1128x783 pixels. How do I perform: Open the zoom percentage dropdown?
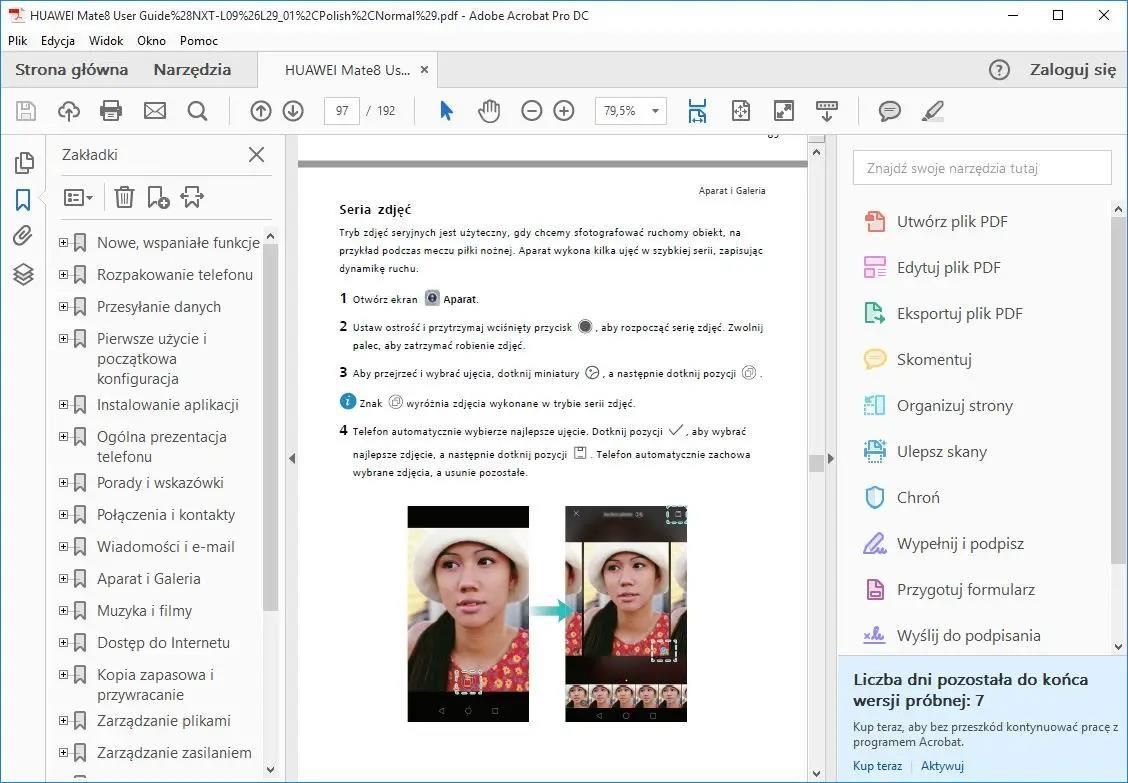coord(655,111)
